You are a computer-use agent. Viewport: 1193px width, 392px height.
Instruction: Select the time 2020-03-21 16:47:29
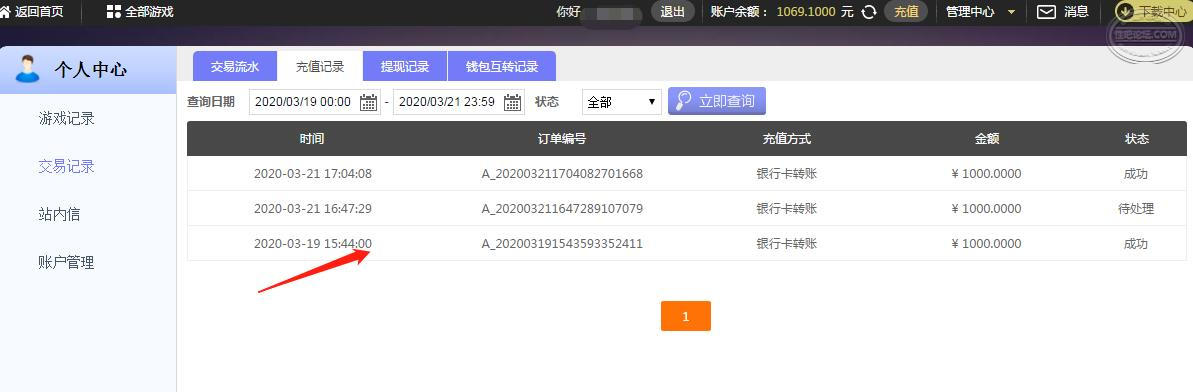coord(313,209)
